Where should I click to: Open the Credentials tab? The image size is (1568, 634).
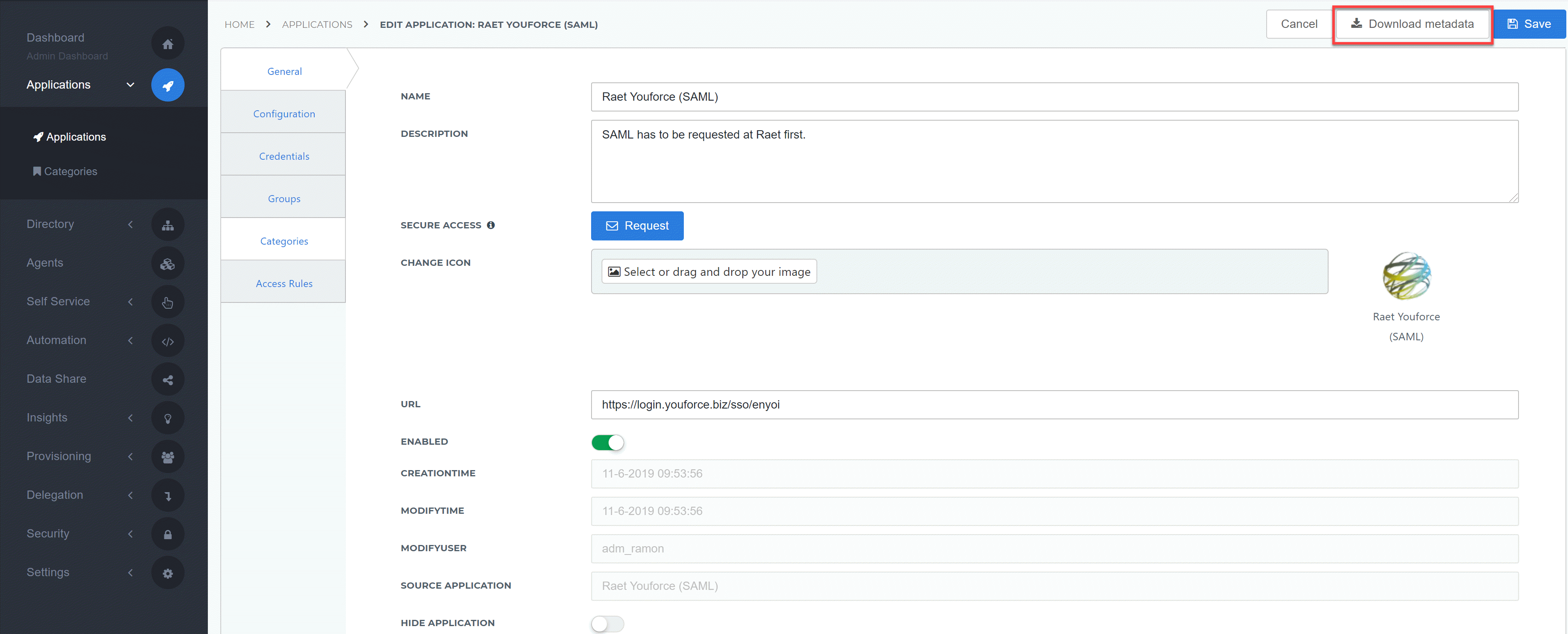284,156
